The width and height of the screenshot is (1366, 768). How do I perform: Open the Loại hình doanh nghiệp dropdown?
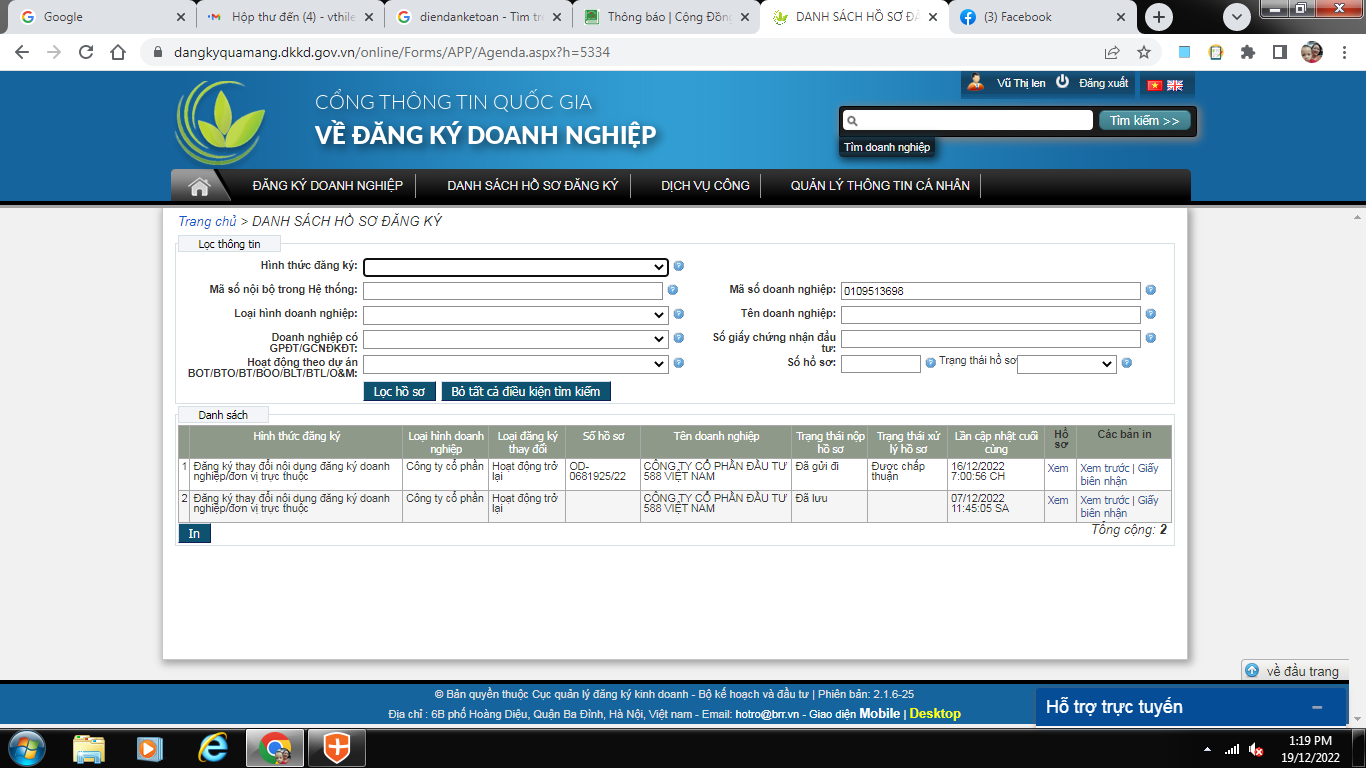point(515,315)
